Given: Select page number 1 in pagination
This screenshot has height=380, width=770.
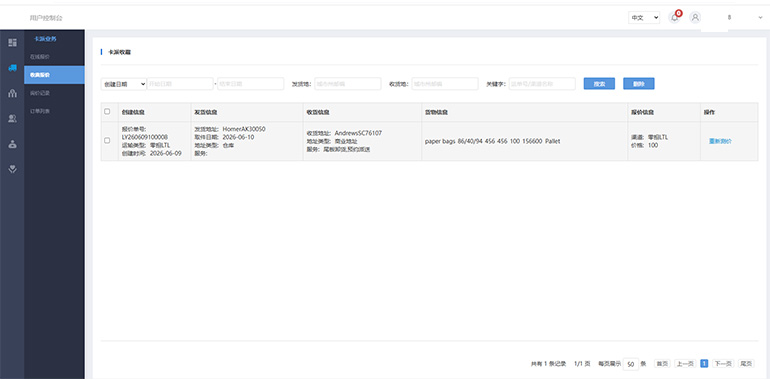Looking at the screenshot, I should (x=704, y=364).
